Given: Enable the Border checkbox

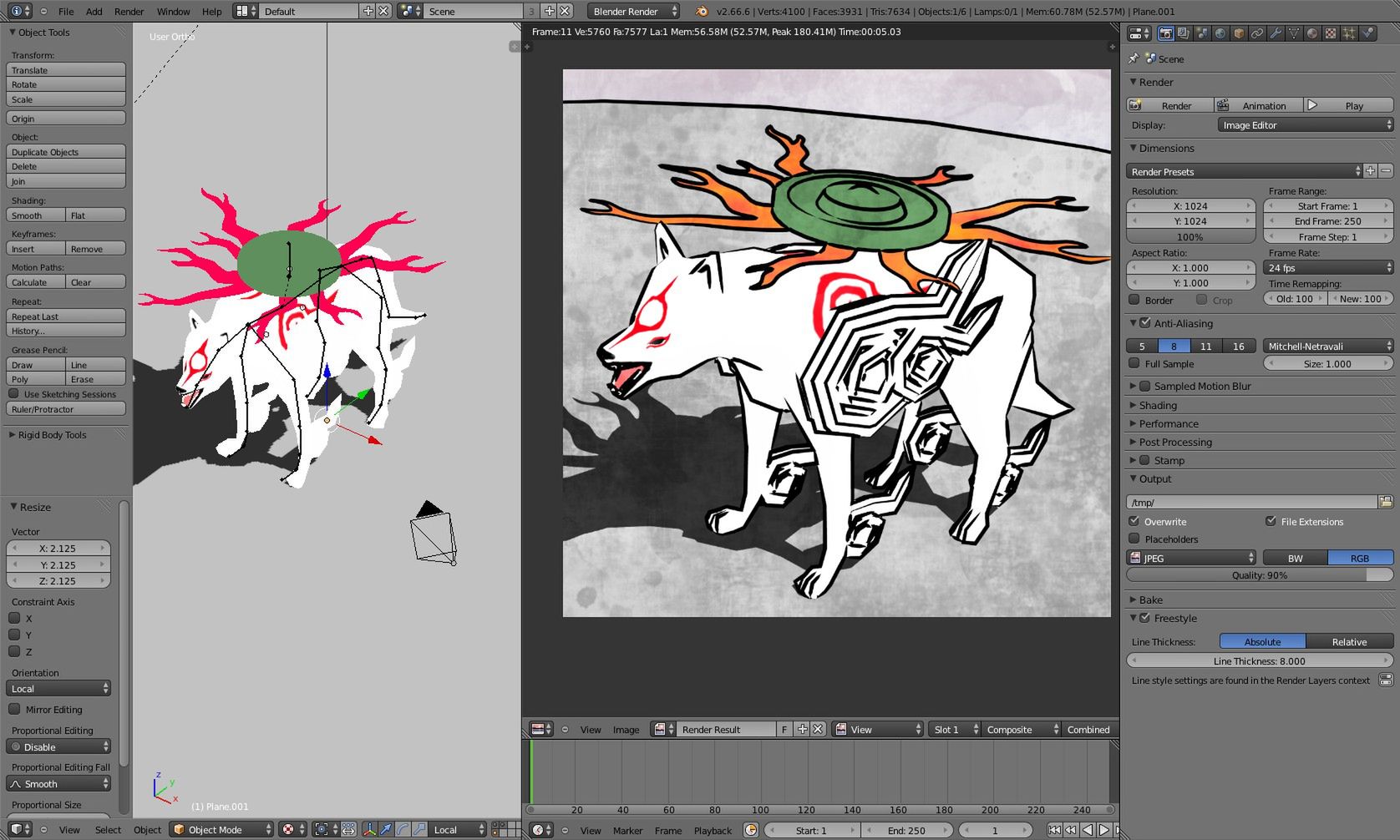Looking at the screenshot, I should (x=1134, y=300).
